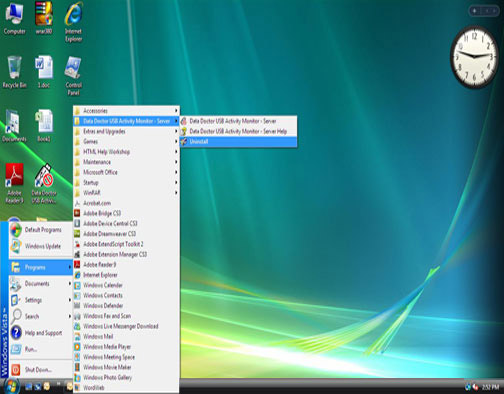Image resolution: width=504 pixels, height=394 pixels.
Task: Click the analog clock gadget
Action: click(475, 57)
